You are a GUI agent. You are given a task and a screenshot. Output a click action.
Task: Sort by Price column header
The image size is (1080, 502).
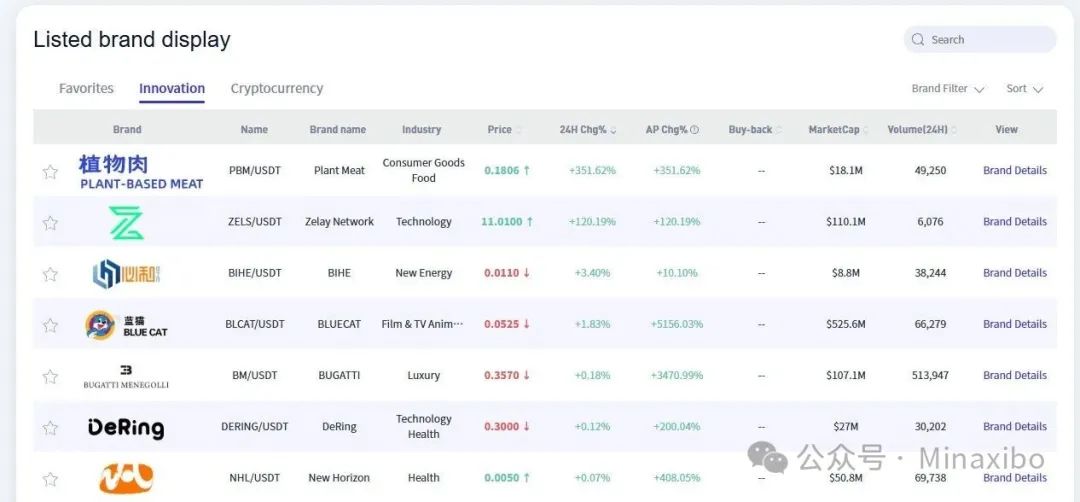504,129
